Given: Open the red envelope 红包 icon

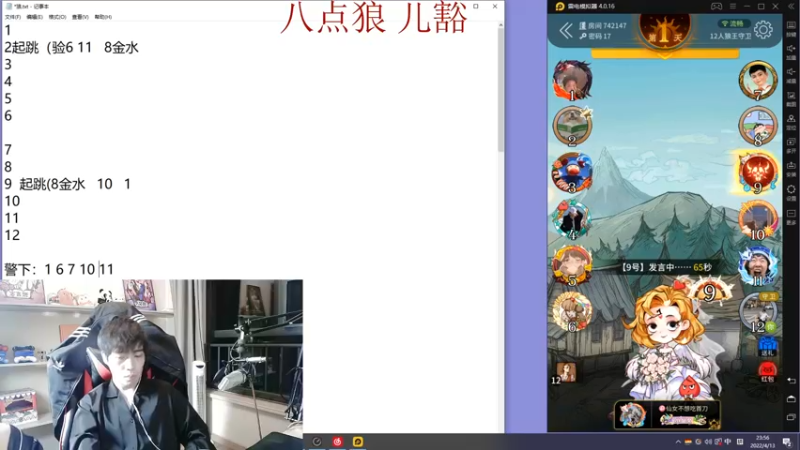Looking at the screenshot, I should coord(767,372).
